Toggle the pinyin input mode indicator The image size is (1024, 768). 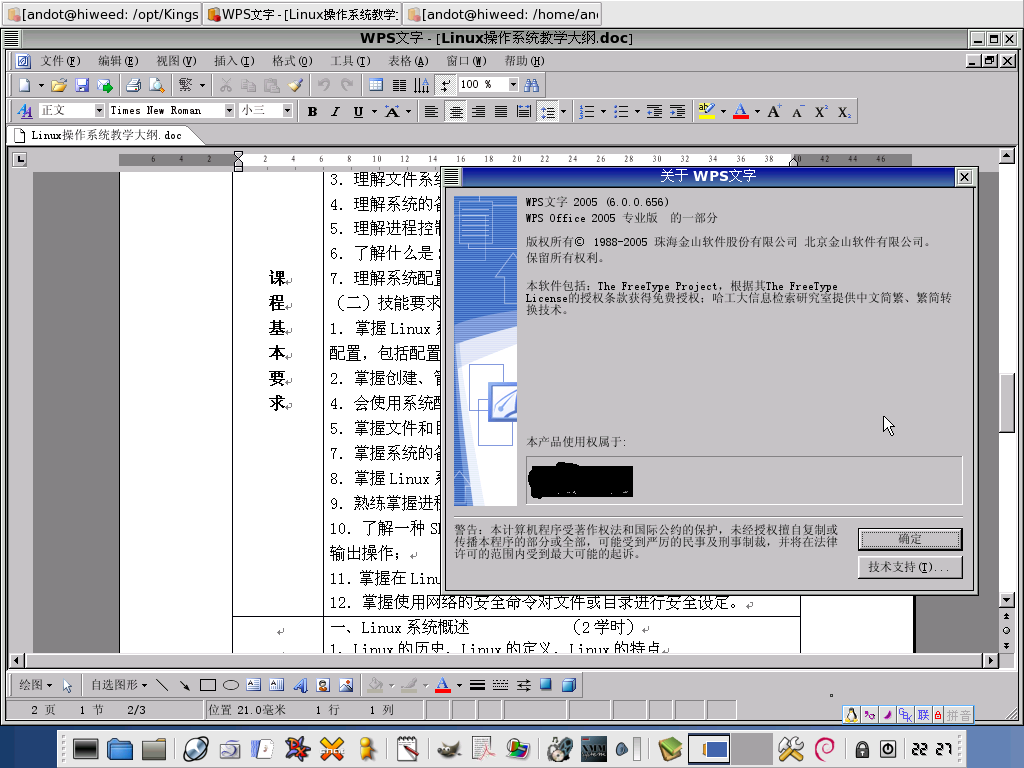pyautogui.click(x=959, y=715)
